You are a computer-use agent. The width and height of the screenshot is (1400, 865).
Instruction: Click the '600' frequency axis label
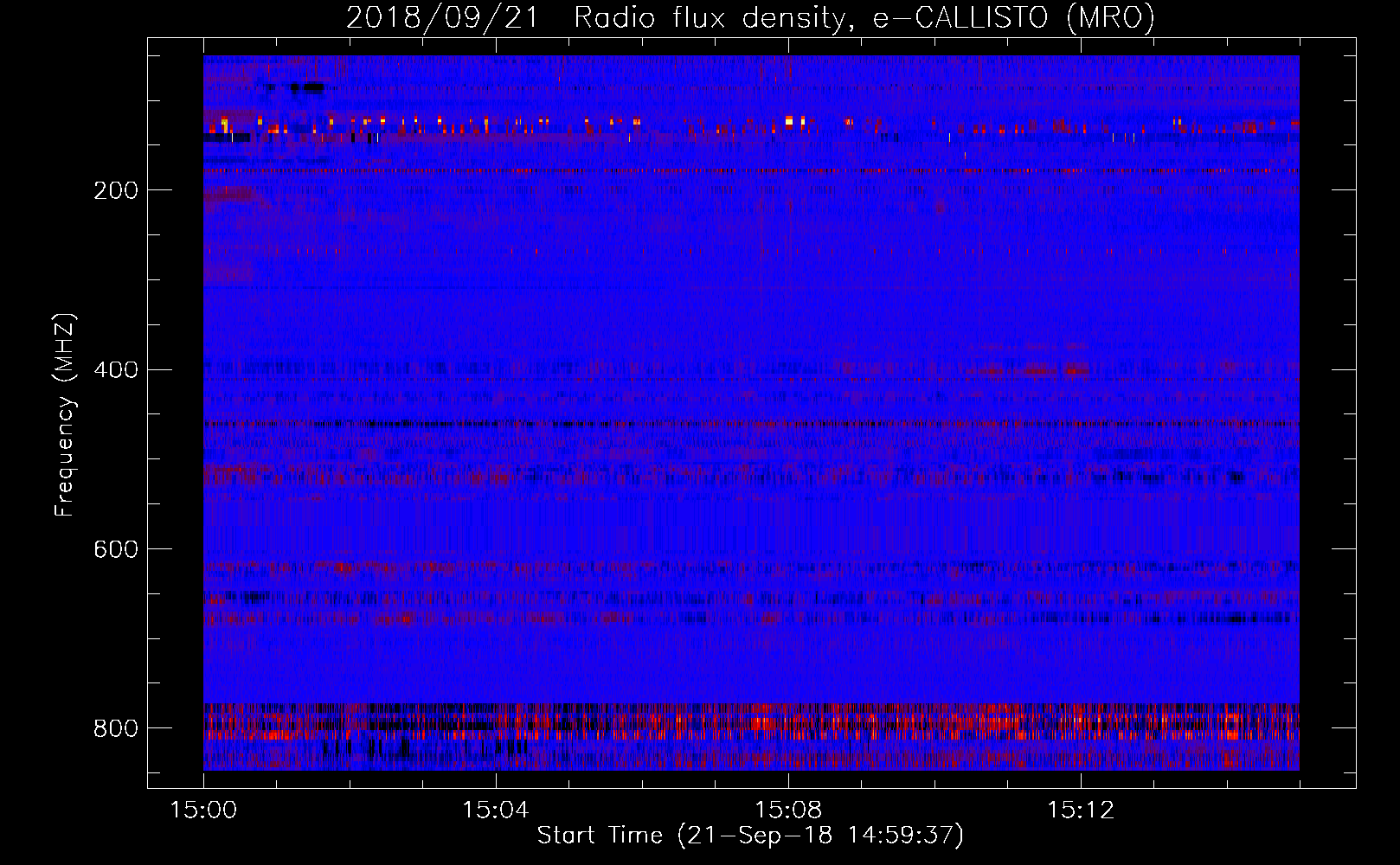115,549
